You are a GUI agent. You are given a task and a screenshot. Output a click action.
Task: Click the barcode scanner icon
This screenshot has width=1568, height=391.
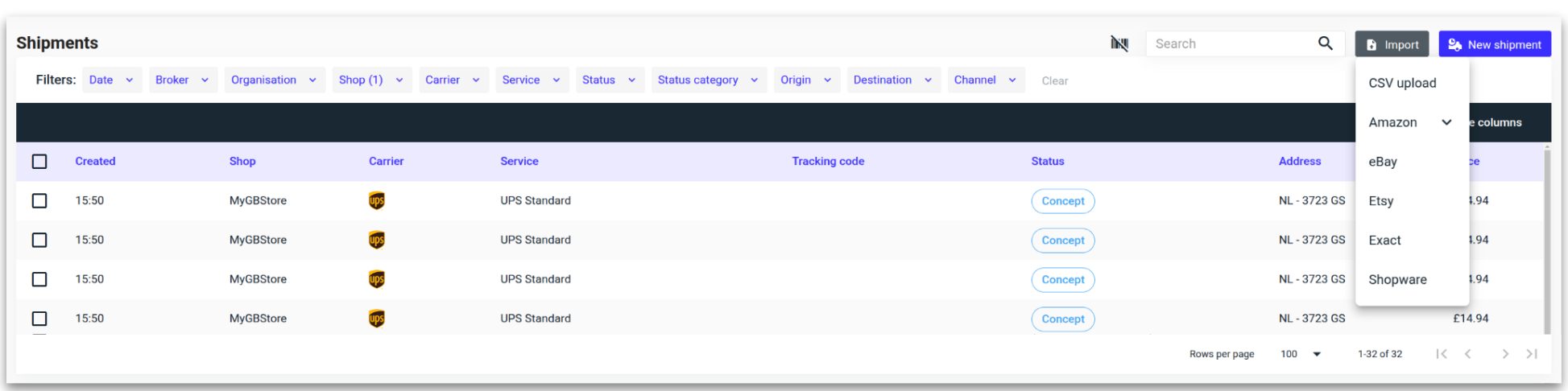(1119, 43)
